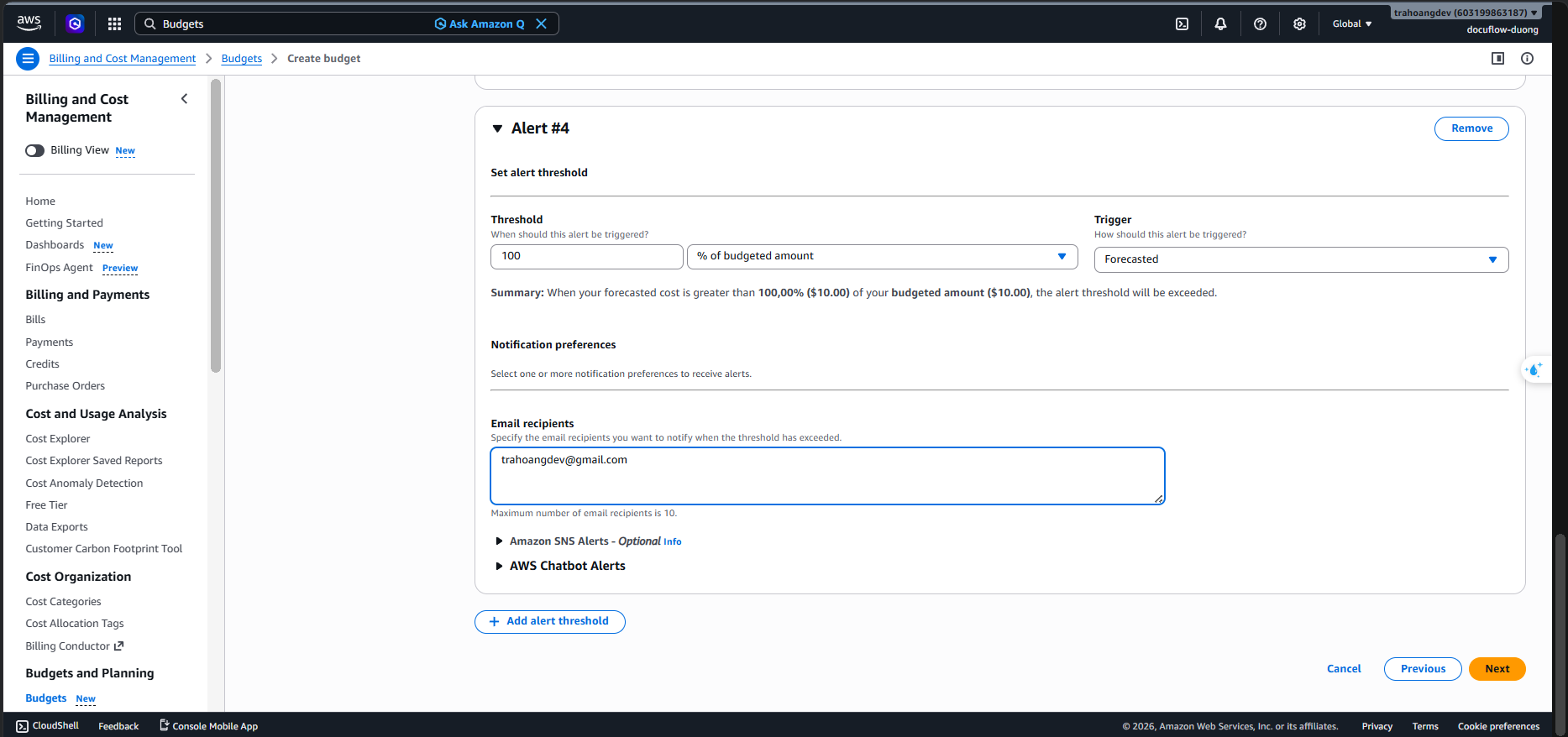This screenshot has height=737, width=1568.
Task: Open the services grid menu
Action: pos(114,24)
